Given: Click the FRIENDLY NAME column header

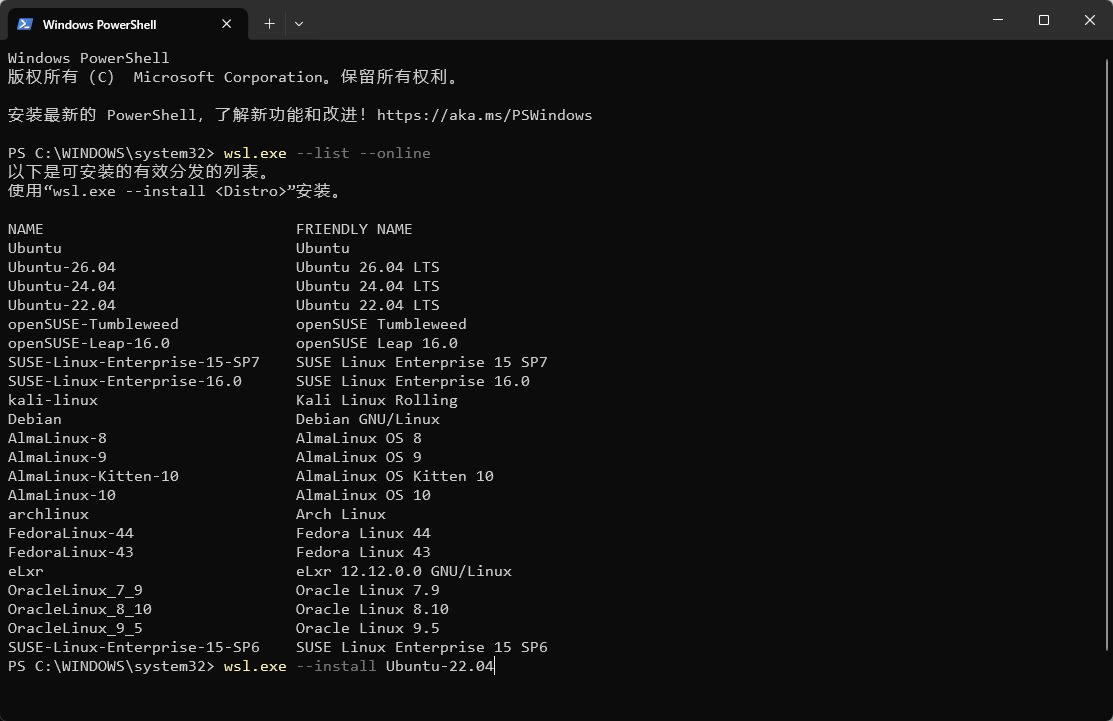Looking at the screenshot, I should tap(354, 229).
